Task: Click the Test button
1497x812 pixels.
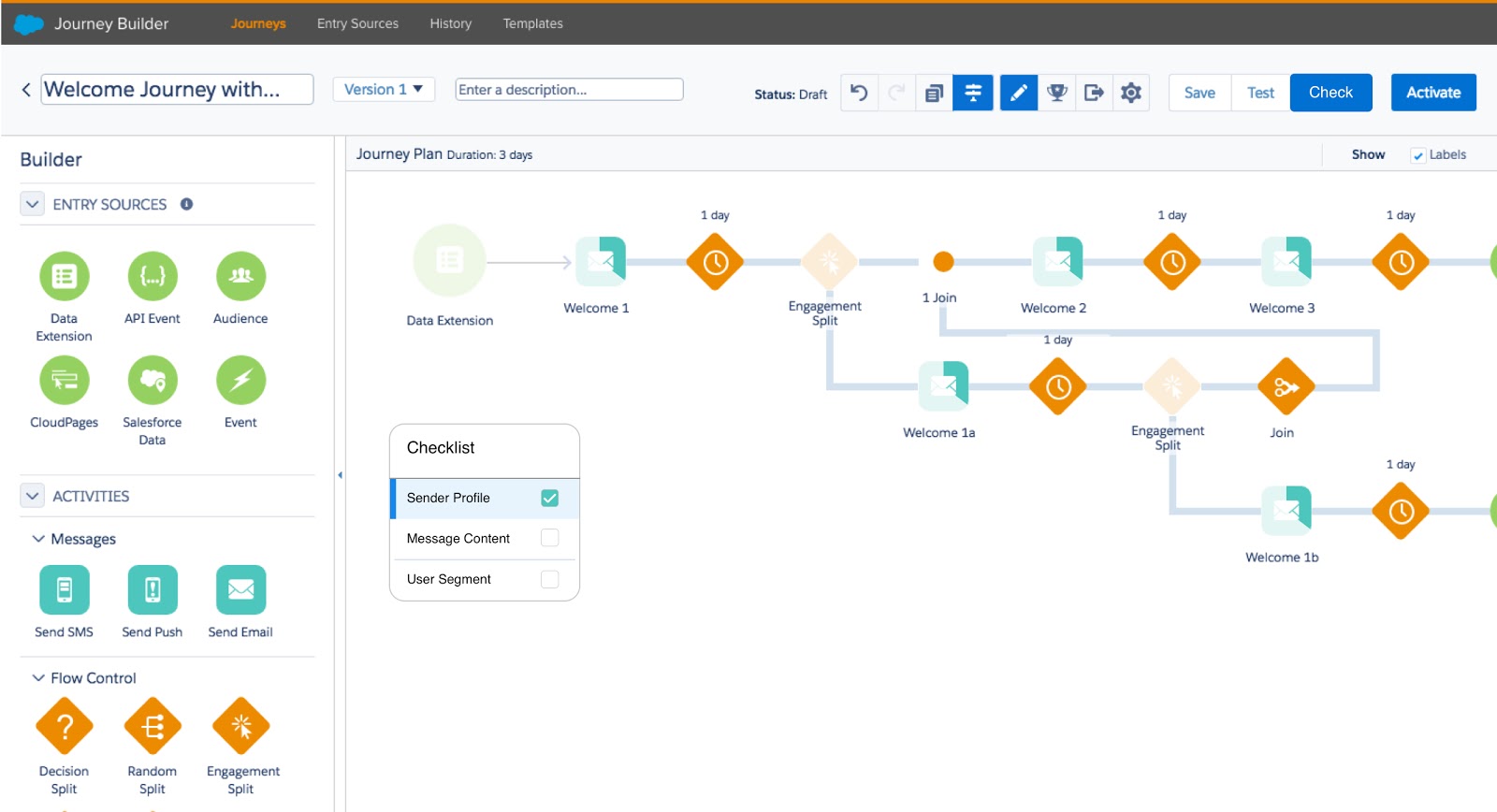Action: pyautogui.click(x=1260, y=93)
